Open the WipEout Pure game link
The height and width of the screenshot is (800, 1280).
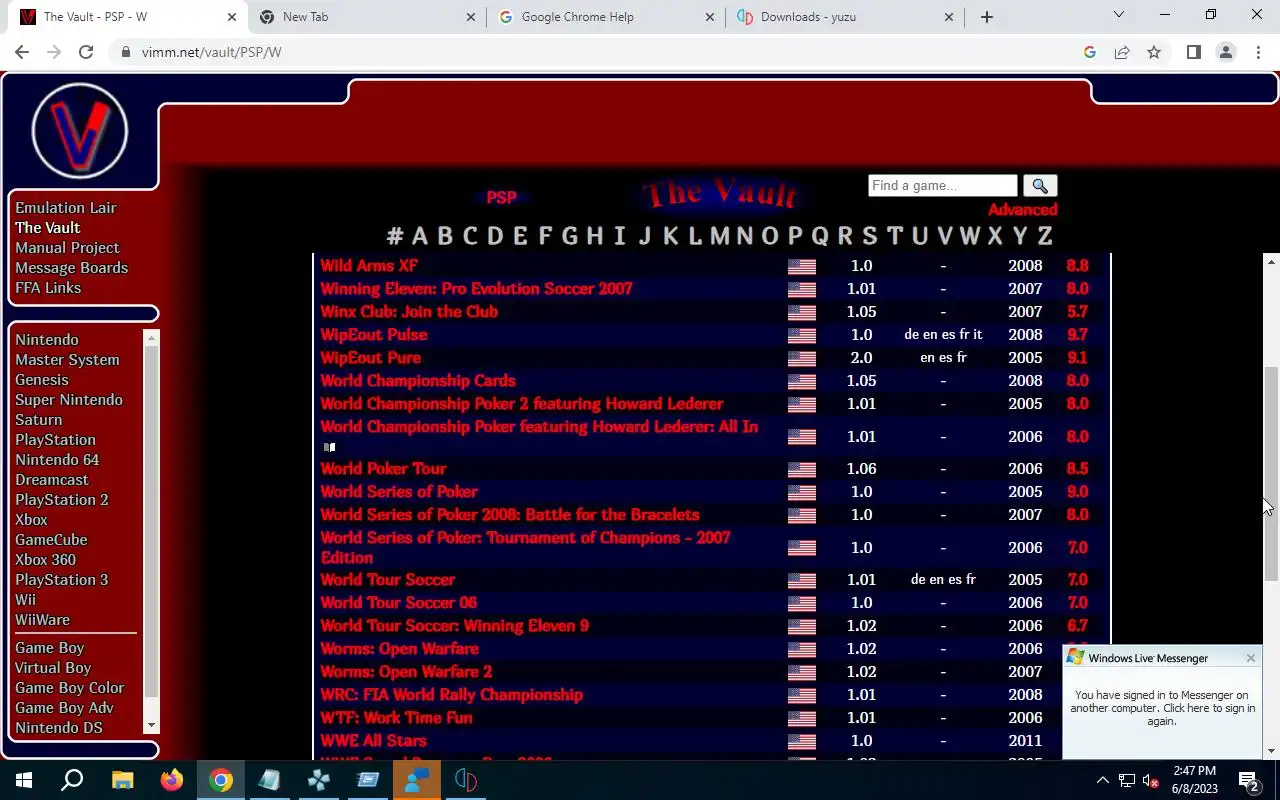[370, 358]
